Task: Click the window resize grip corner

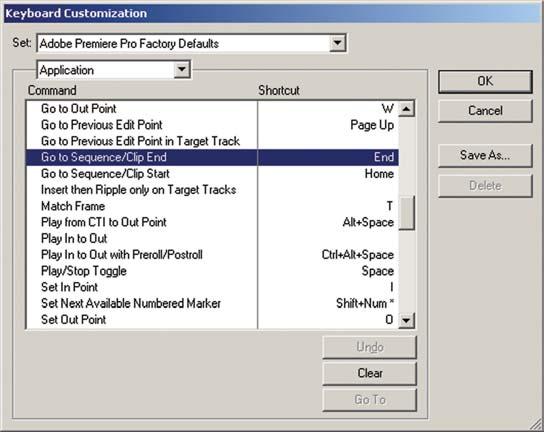Action: [x=536, y=424]
